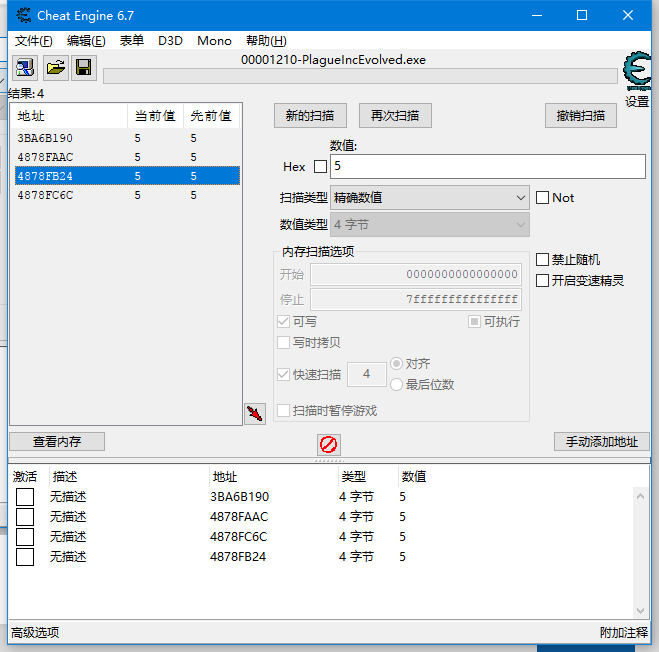
Task: Activate checkbox for address 4878FB24 in table
Action: (25, 557)
